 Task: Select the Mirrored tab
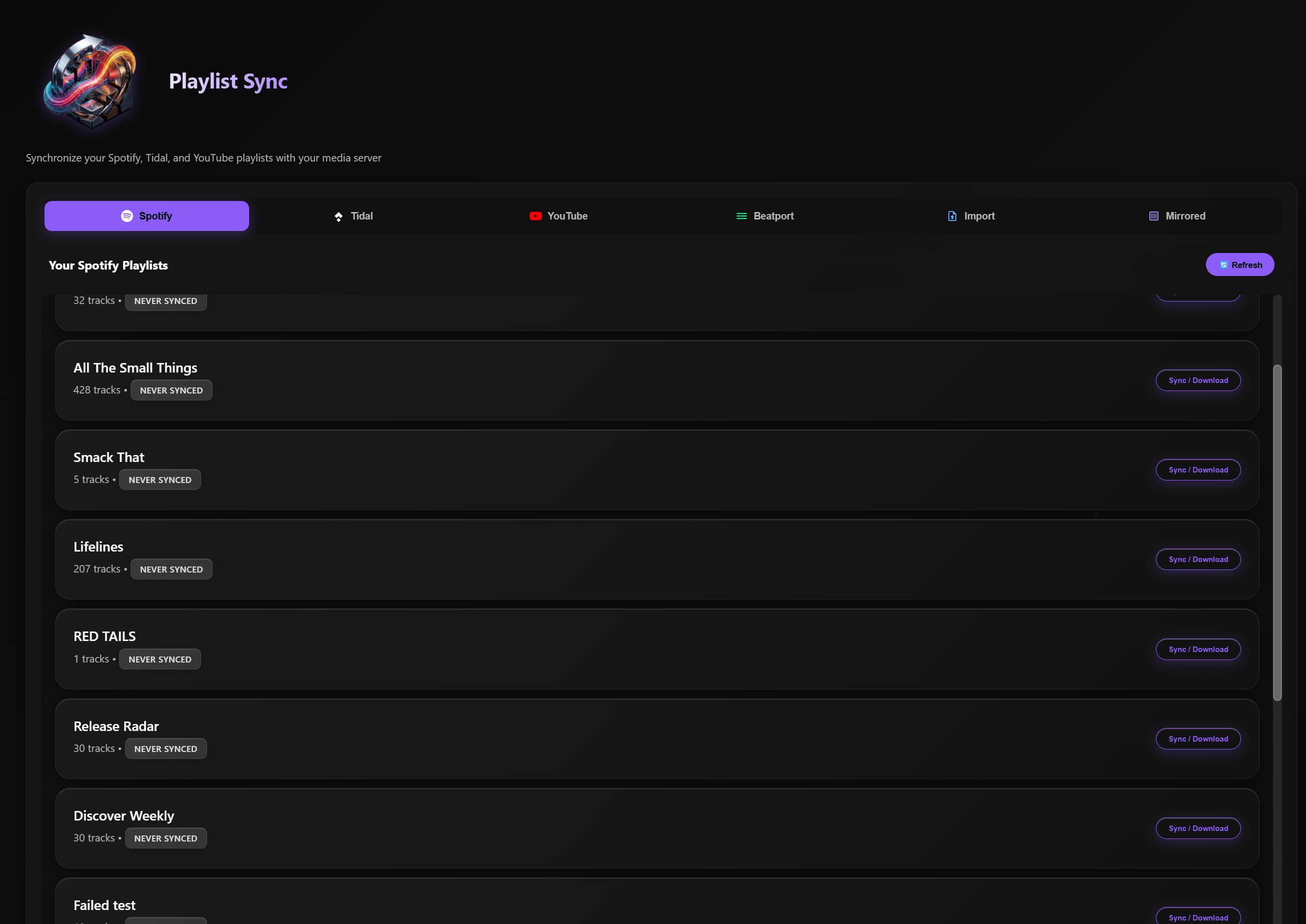(1177, 216)
